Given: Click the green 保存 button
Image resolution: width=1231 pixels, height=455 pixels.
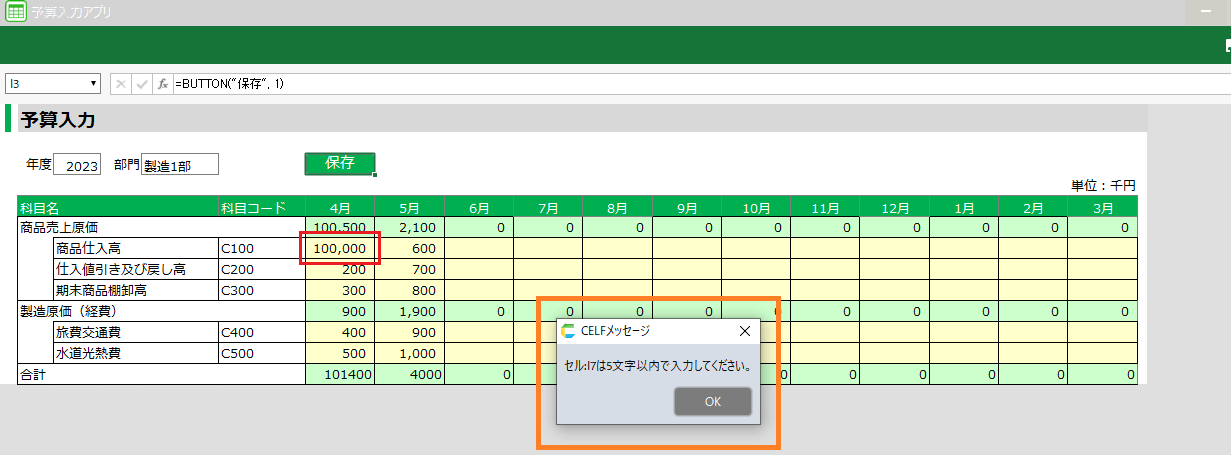Looking at the screenshot, I should pos(339,163).
